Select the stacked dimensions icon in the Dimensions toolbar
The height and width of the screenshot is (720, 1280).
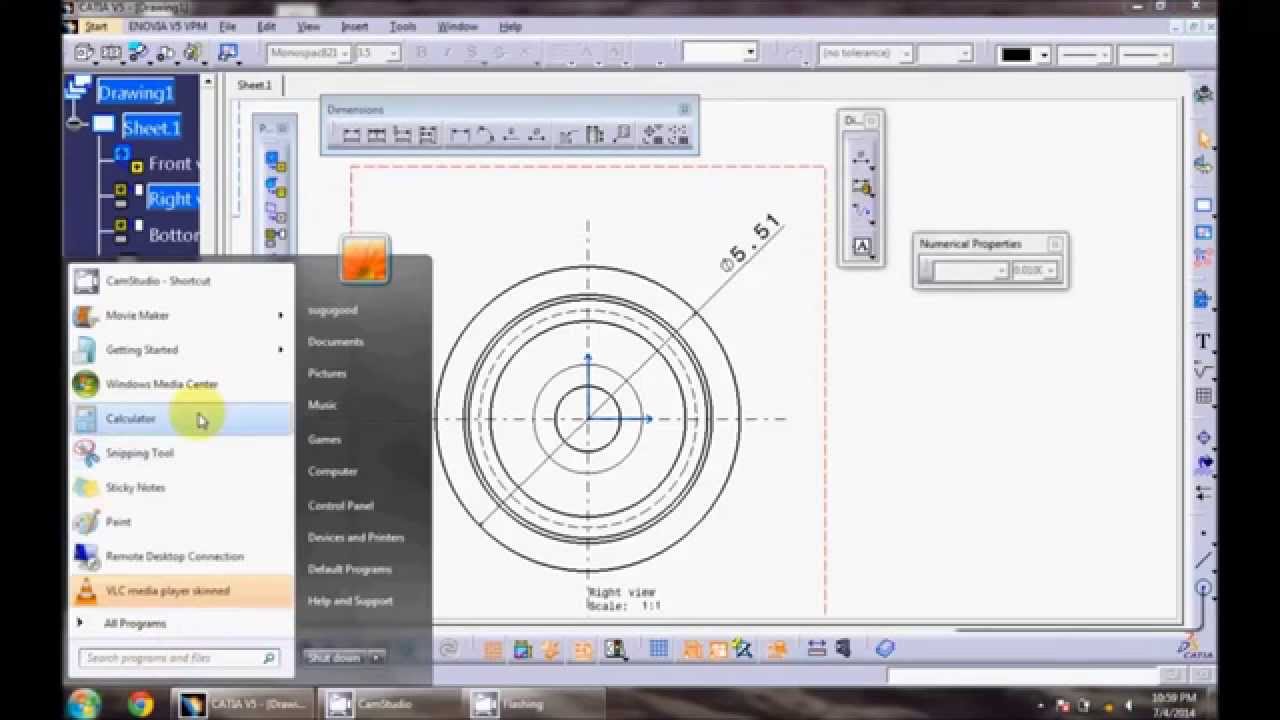(x=427, y=136)
